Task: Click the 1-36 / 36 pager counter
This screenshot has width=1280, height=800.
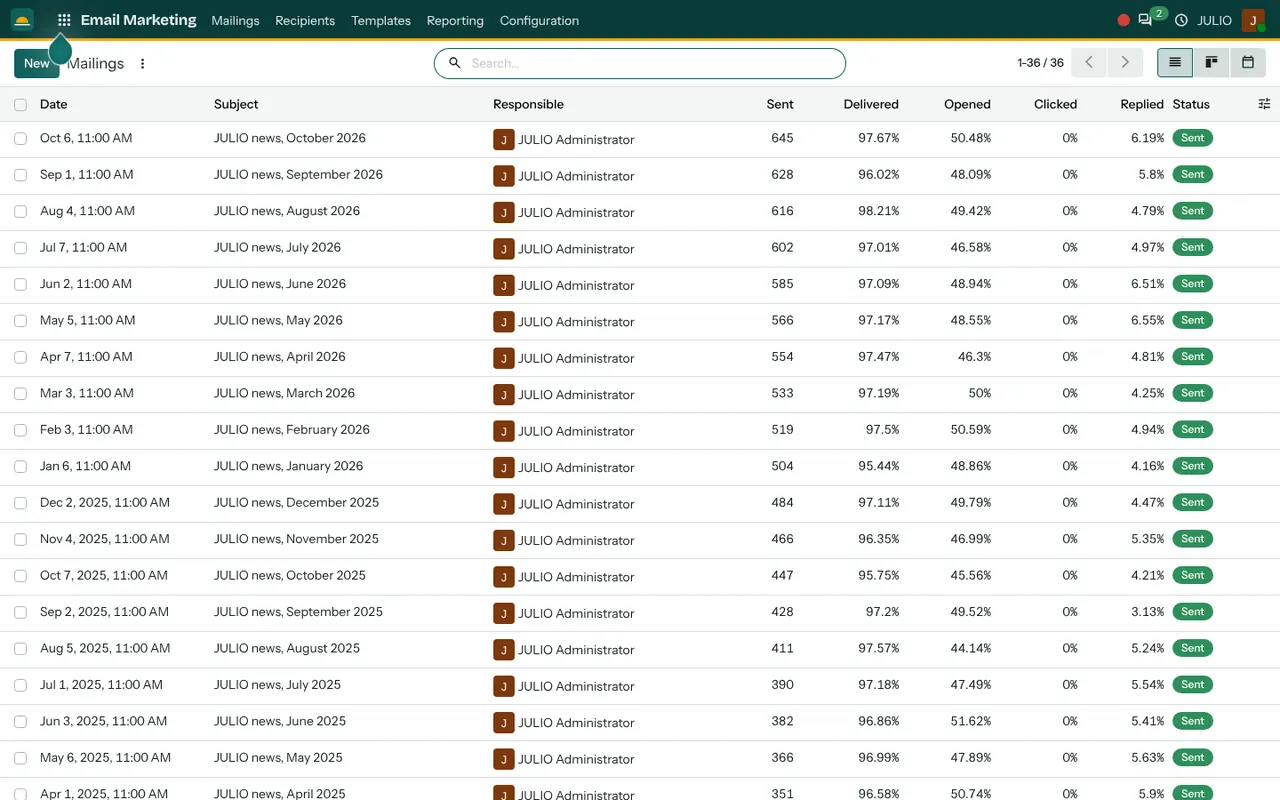Action: [1040, 63]
